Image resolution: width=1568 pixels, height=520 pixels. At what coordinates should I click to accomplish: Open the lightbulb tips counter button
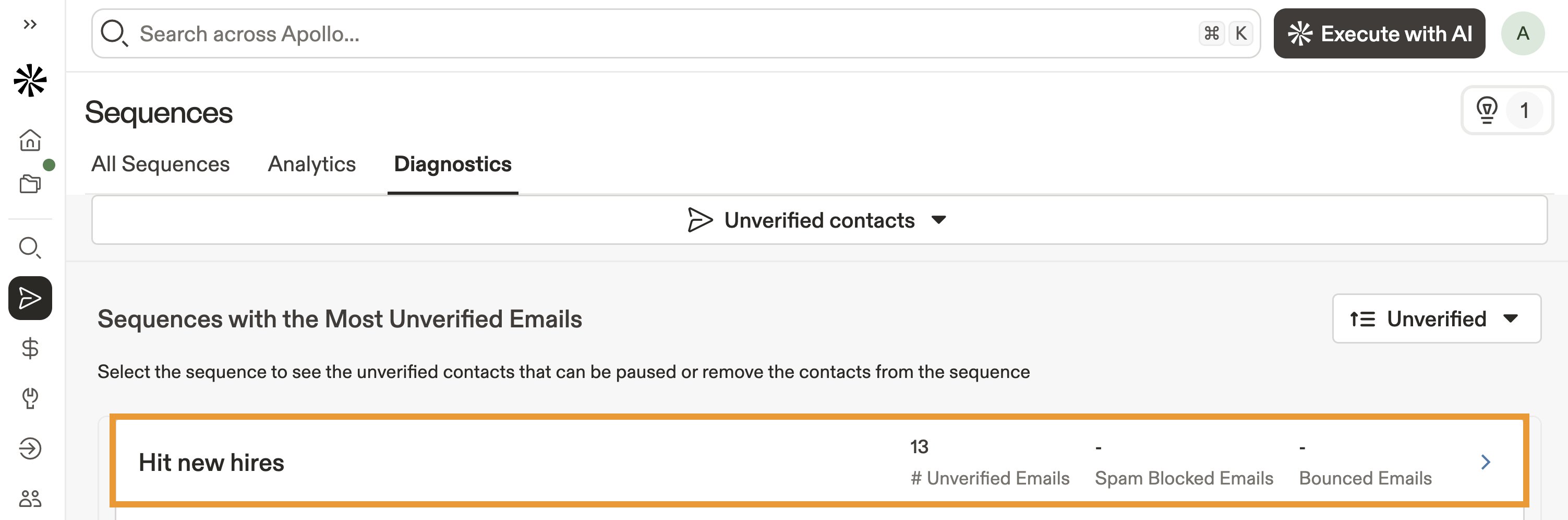tap(1506, 110)
